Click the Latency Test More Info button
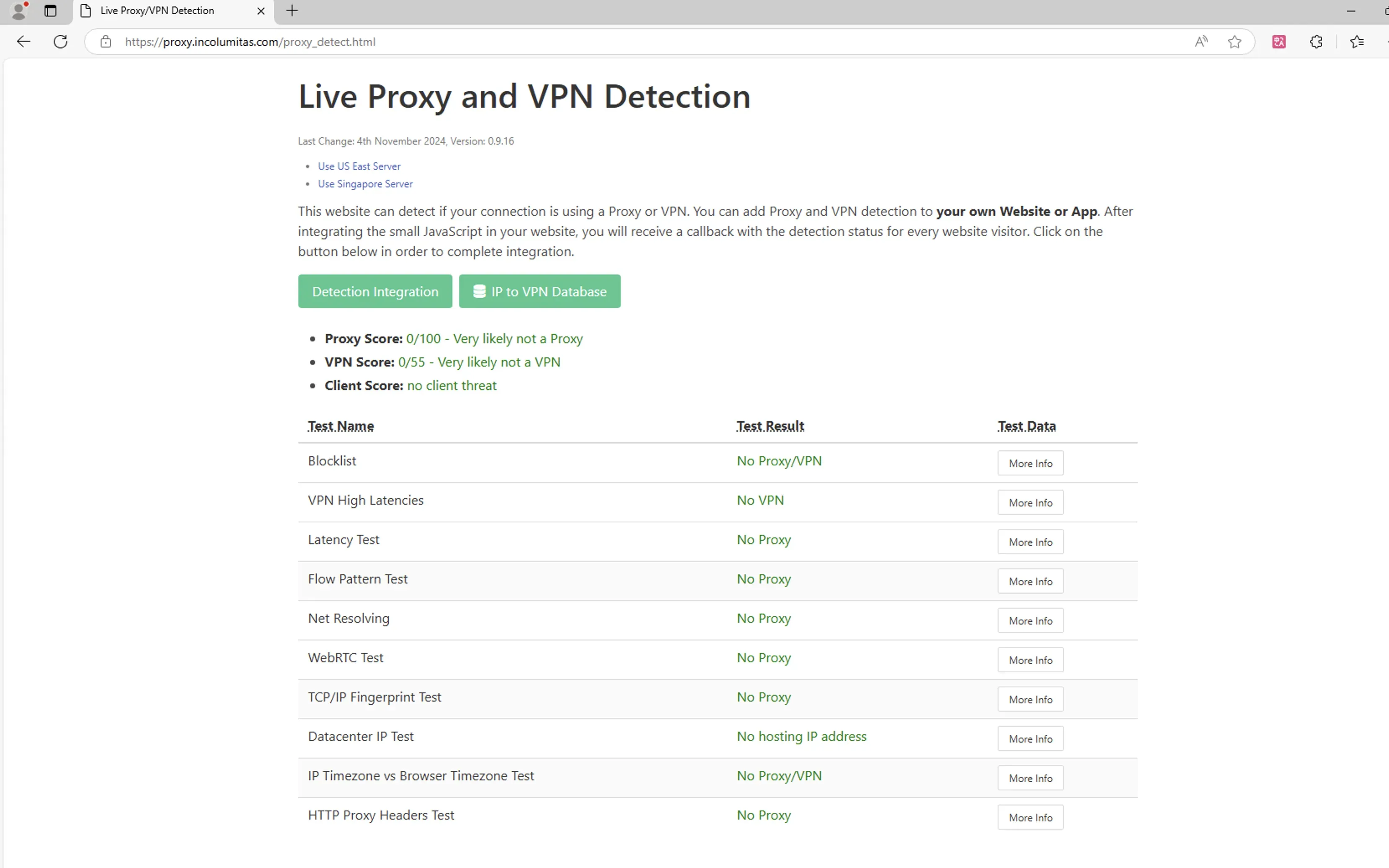 click(x=1029, y=541)
